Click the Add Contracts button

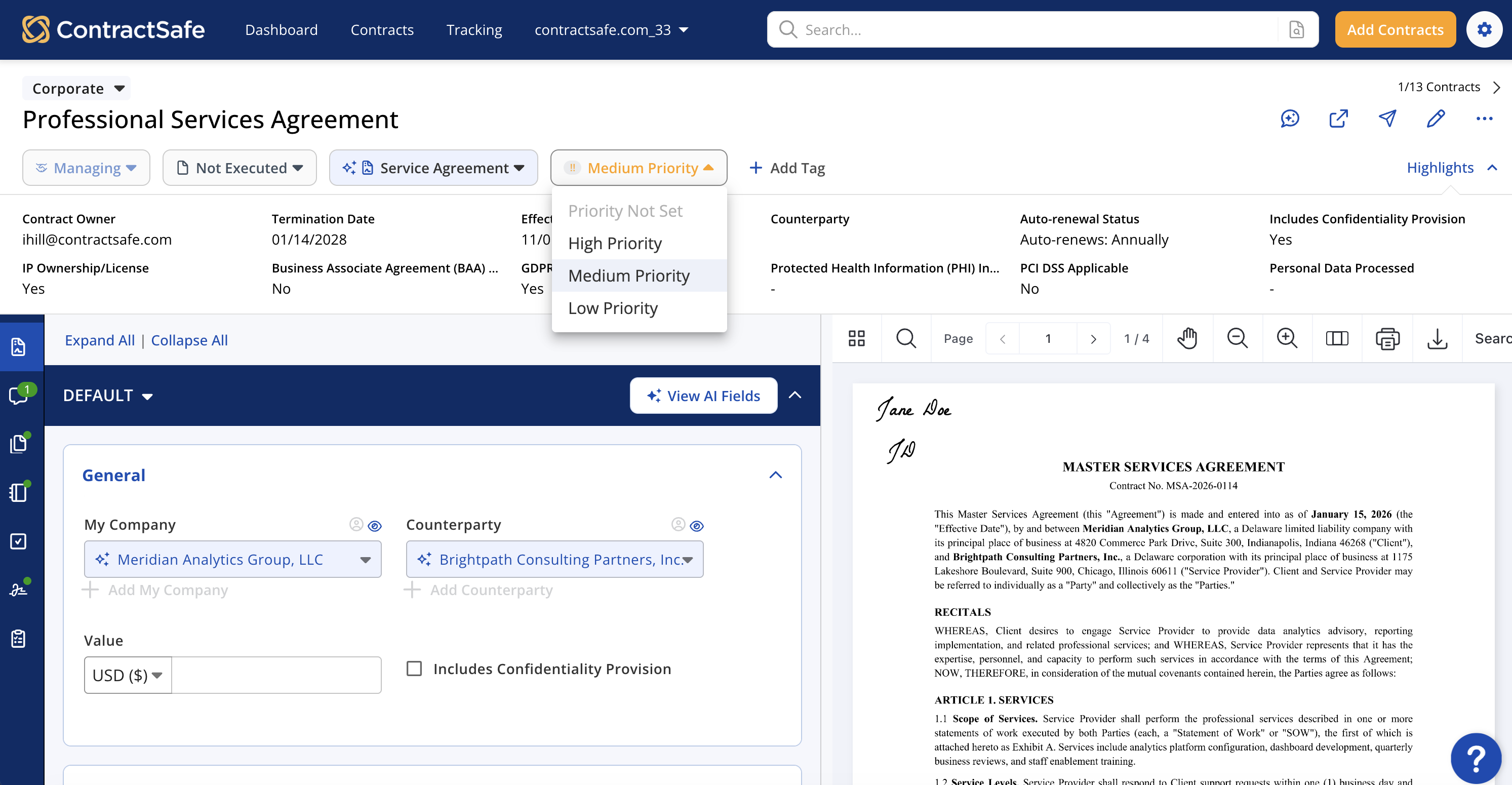click(1395, 29)
